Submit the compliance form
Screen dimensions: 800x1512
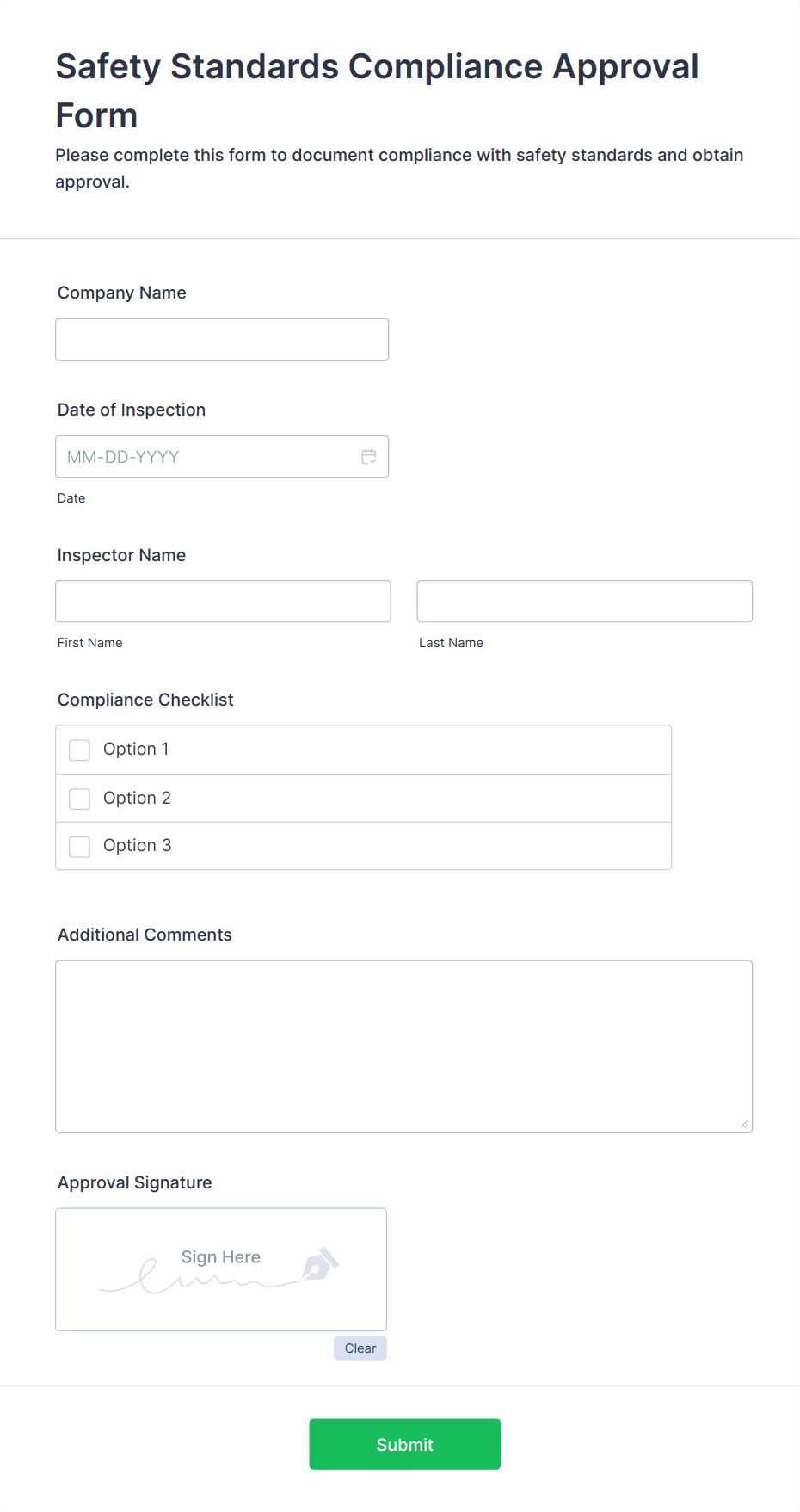point(405,1444)
